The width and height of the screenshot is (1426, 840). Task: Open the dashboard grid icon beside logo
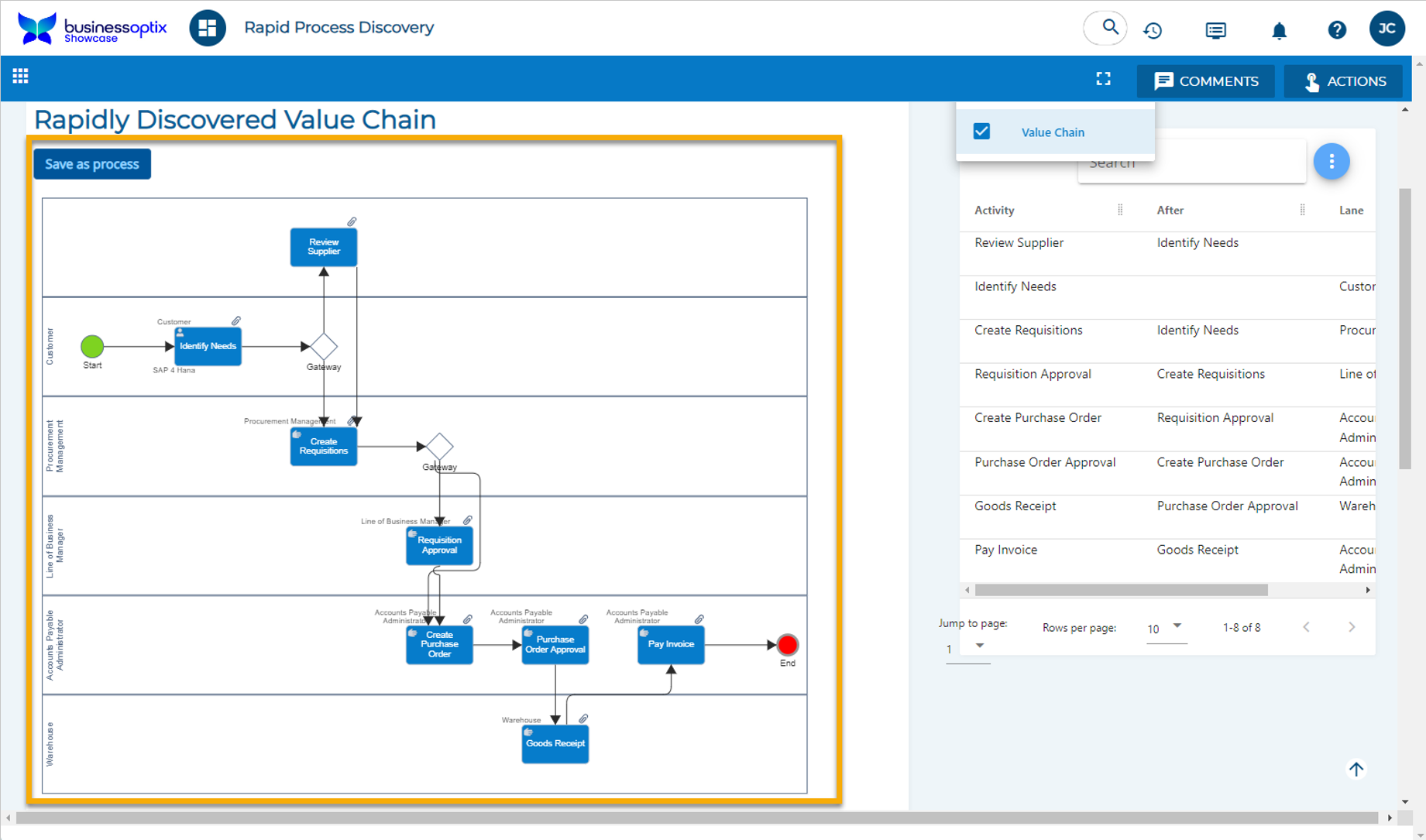point(208,28)
